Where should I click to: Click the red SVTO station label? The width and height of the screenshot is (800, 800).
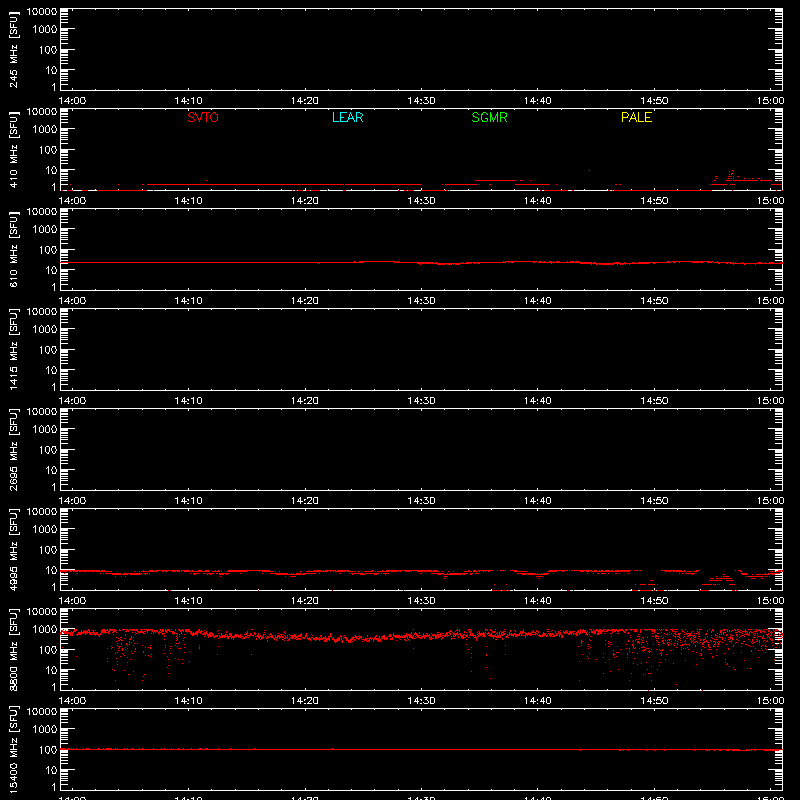pyautogui.click(x=203, y=117)
